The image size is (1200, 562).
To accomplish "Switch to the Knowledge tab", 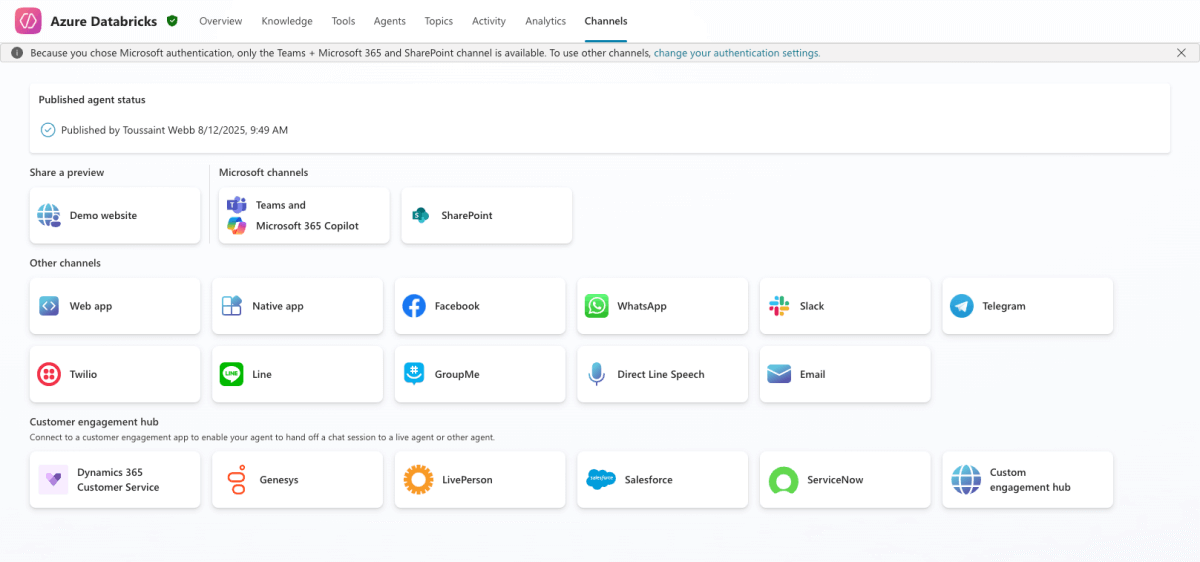I will [287, 21].
